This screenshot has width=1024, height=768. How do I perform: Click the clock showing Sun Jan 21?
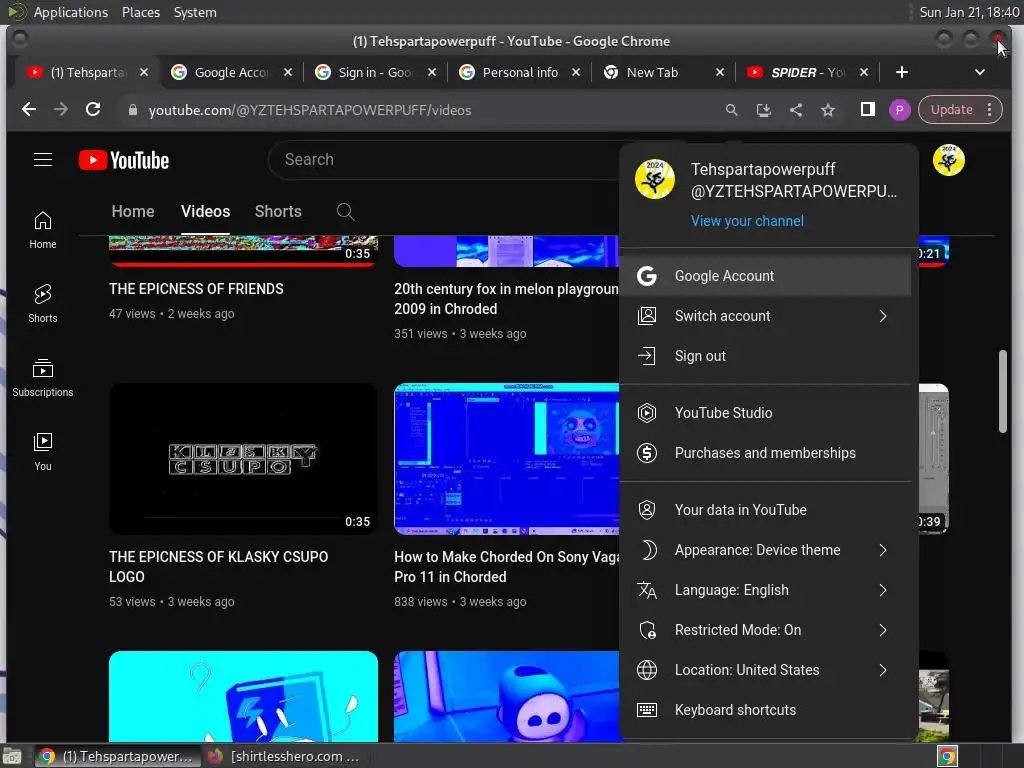969,12
